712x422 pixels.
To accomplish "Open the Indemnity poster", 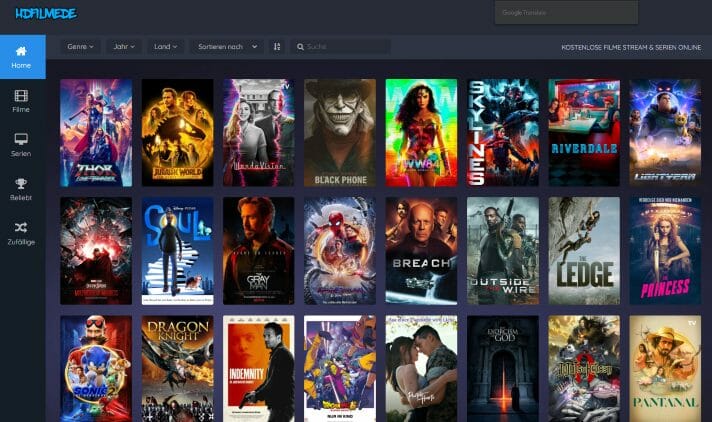I will click(259, 369).
